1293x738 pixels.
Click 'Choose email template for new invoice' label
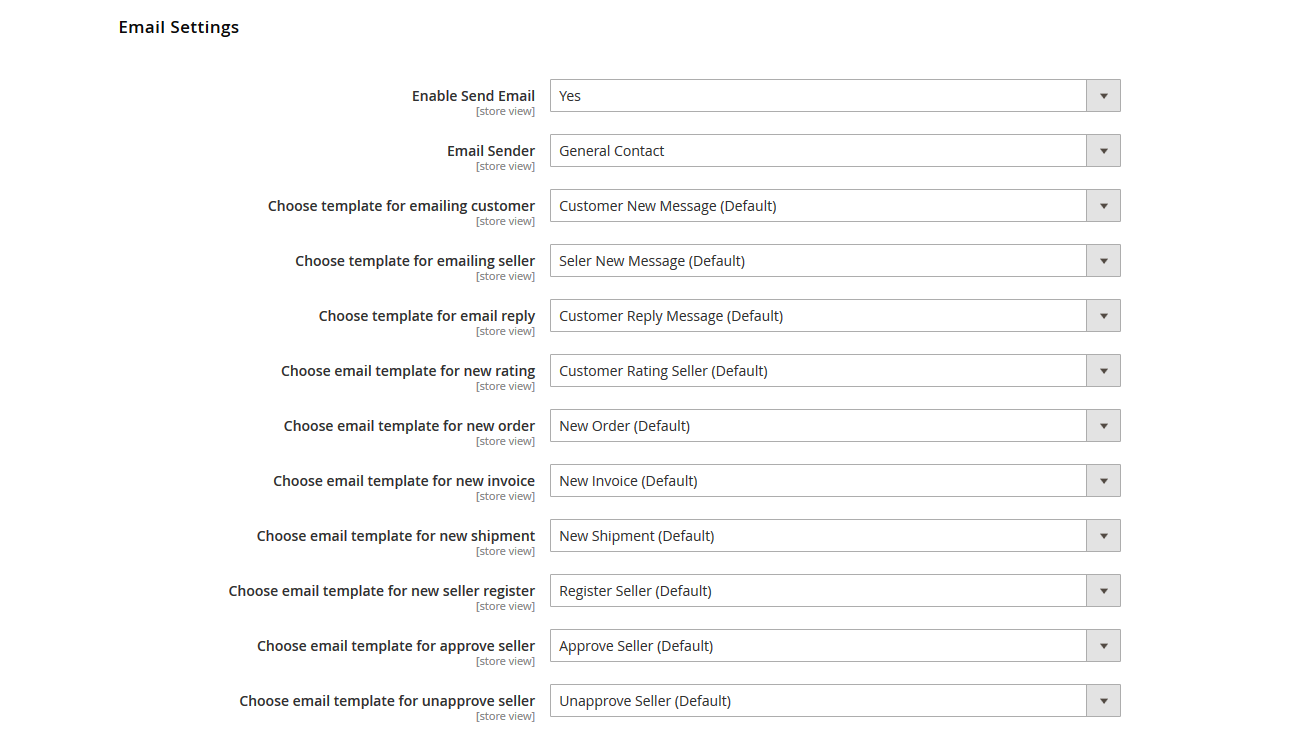tap(404, 481)
